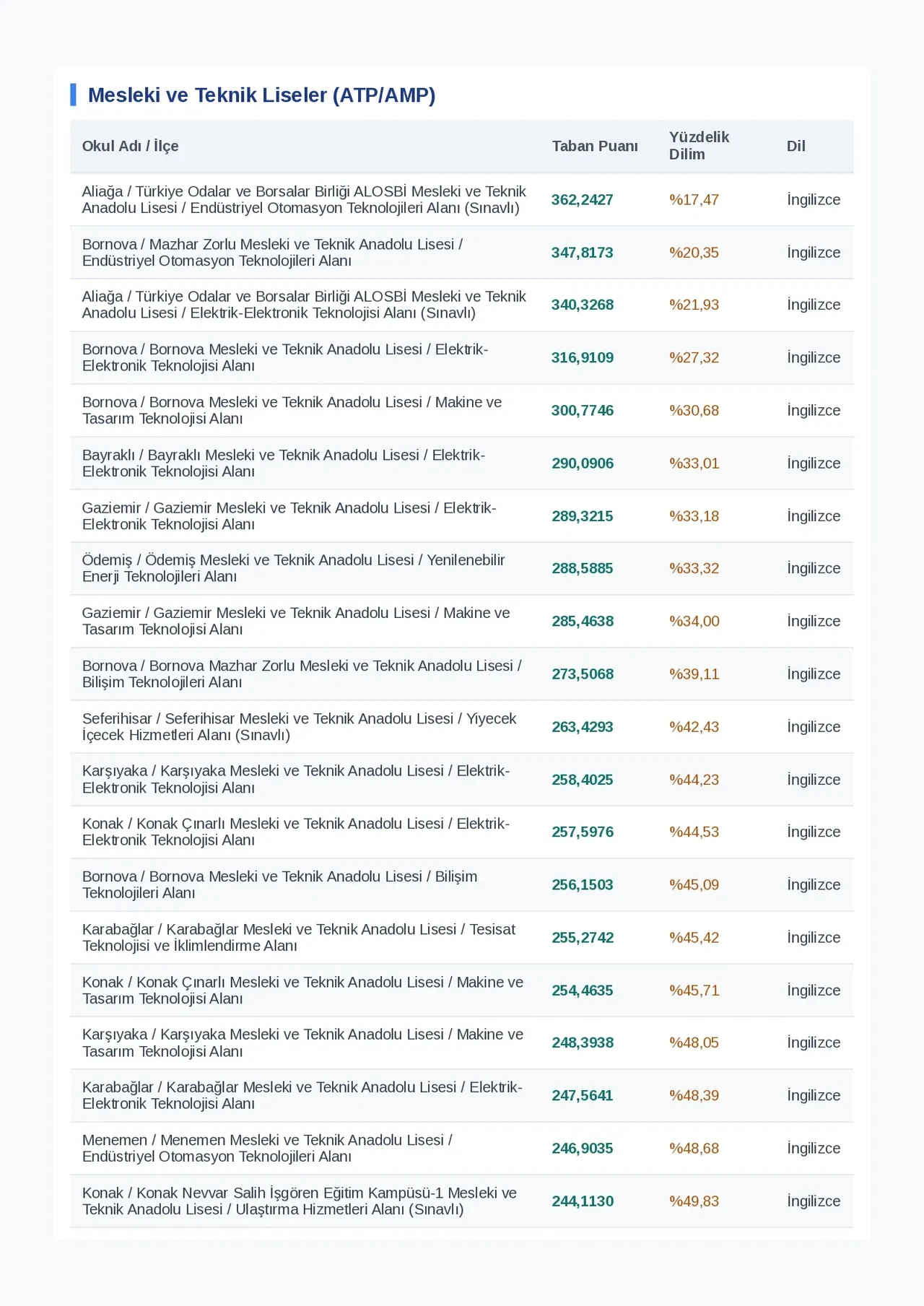Click the Mazhar Zorlu Endüstriyel Otomasyon row

pos(462,253)
